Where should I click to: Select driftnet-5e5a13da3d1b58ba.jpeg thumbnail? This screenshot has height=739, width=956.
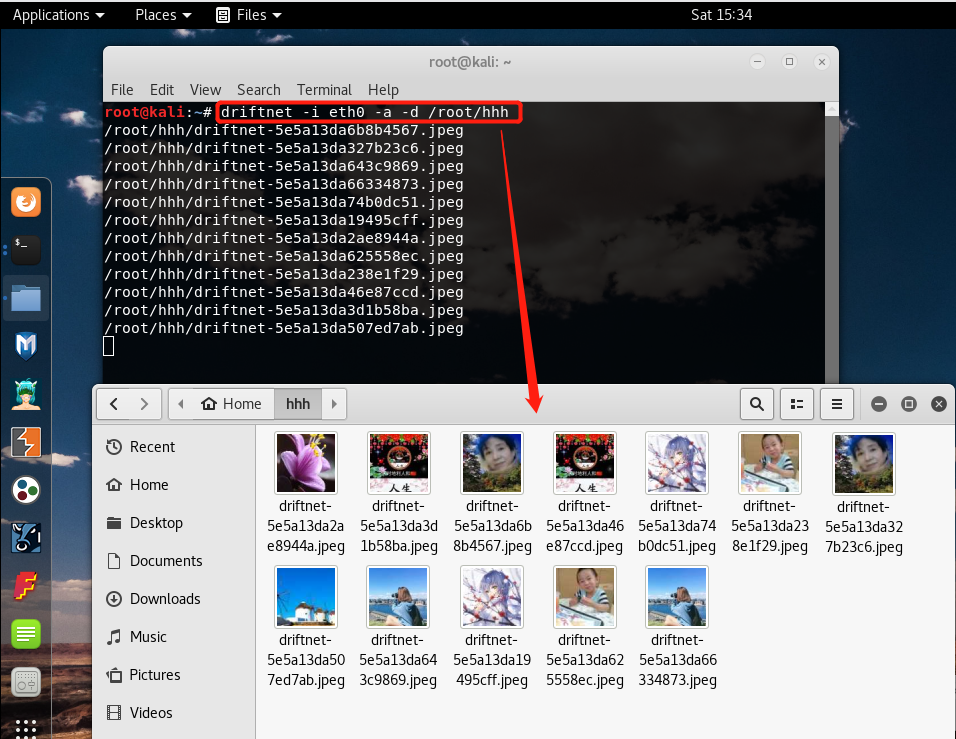pyautogui.click(x=399, y=463)
